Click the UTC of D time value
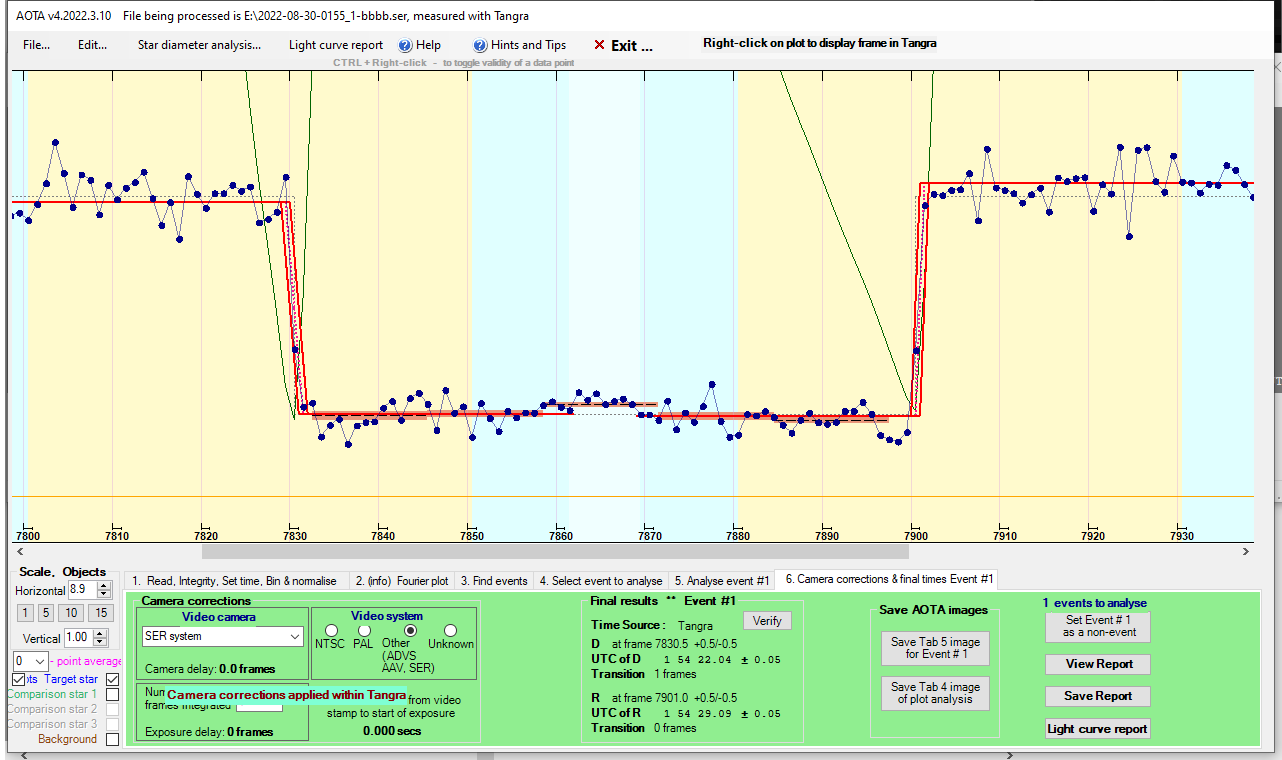1282x760 pixels. pyautogui.click(x=722, y=659)
